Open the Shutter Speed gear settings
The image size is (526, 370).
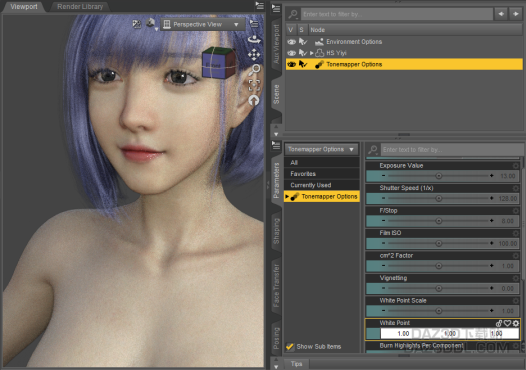pos(516,188)
